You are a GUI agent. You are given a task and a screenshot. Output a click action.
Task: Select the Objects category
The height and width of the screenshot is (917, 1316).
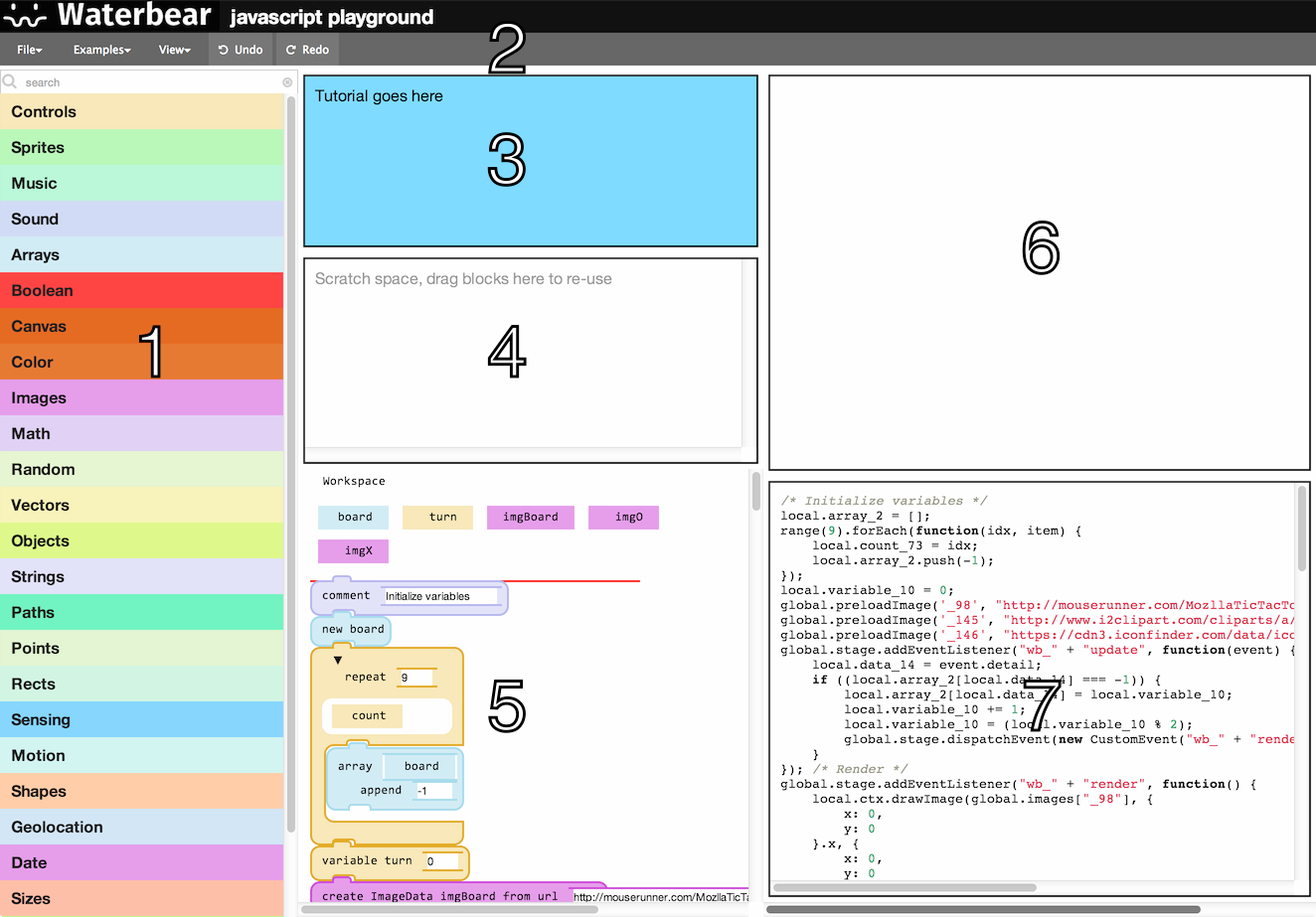pos(142,540)
